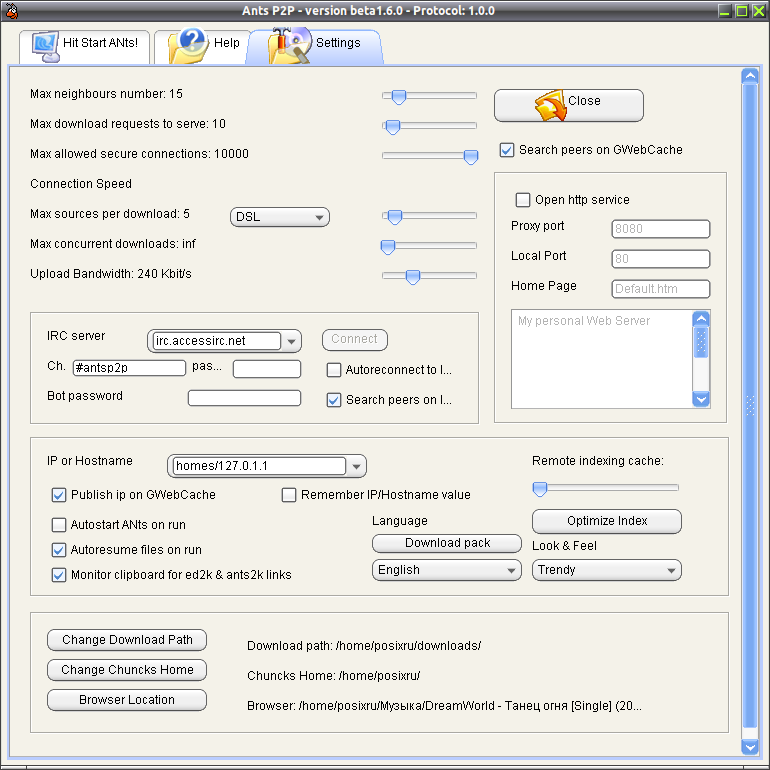Open the Connection Speed DSL dropdown

pyautogui.click(x=279, y=217)
